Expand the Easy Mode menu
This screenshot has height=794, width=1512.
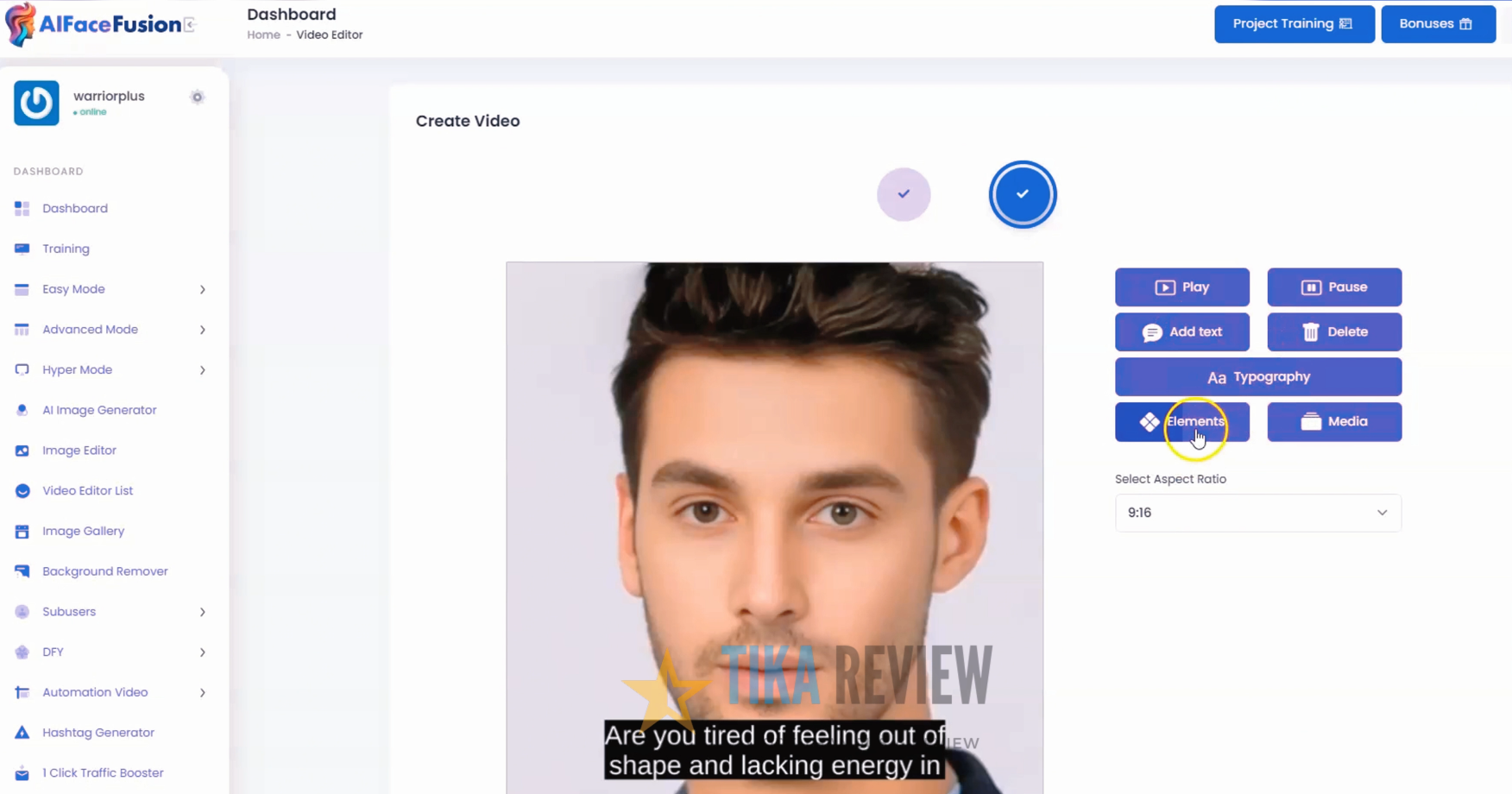(x=74, y=289)
